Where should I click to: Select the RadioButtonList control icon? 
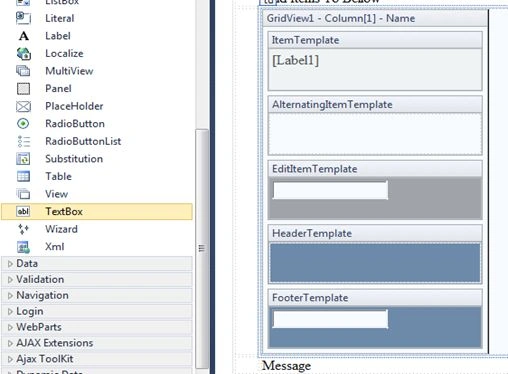[23, 141]
